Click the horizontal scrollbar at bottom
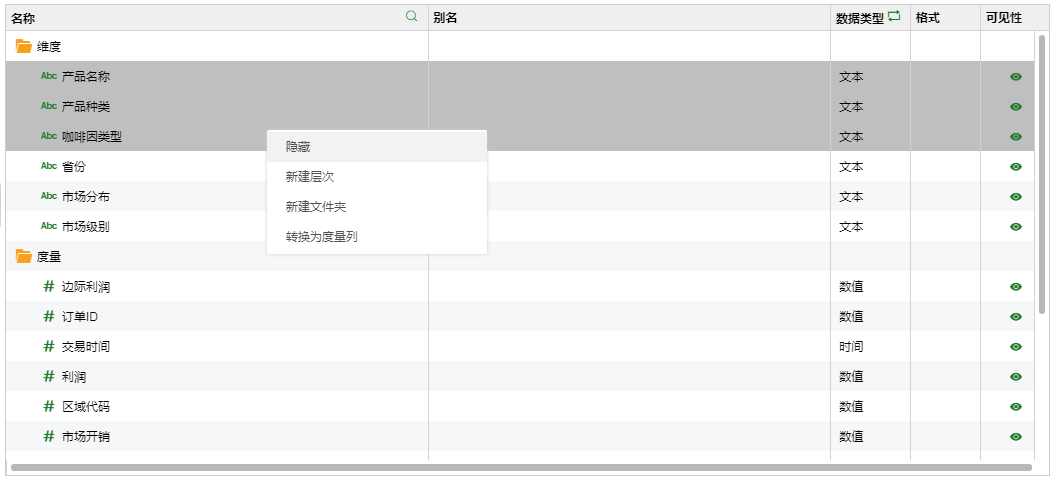The image size is (1054, 481). (x=520, y=467)
